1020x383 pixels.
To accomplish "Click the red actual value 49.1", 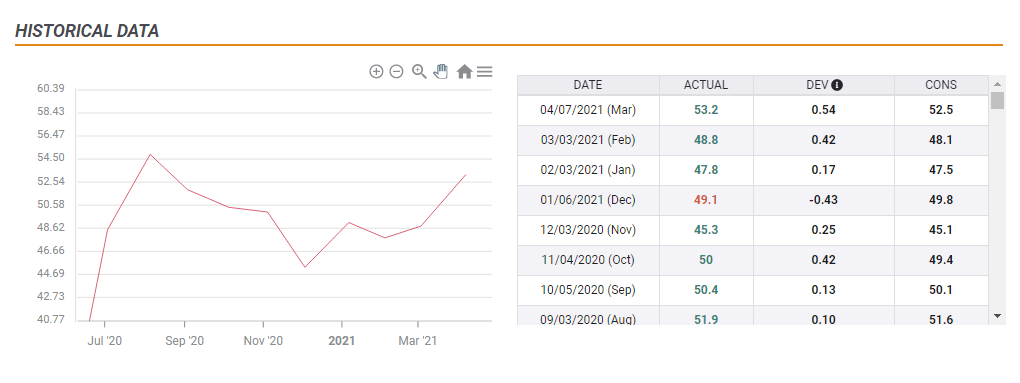I will 706,200.
